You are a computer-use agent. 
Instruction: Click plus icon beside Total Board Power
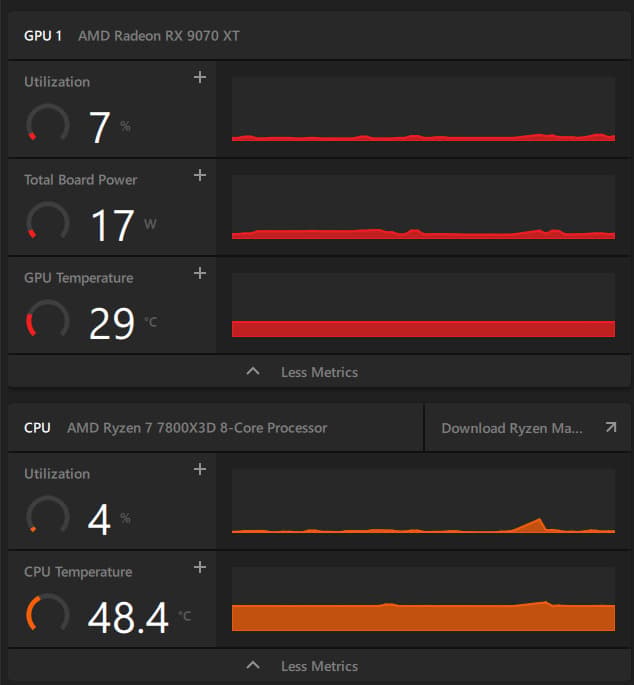coord(200,175)
